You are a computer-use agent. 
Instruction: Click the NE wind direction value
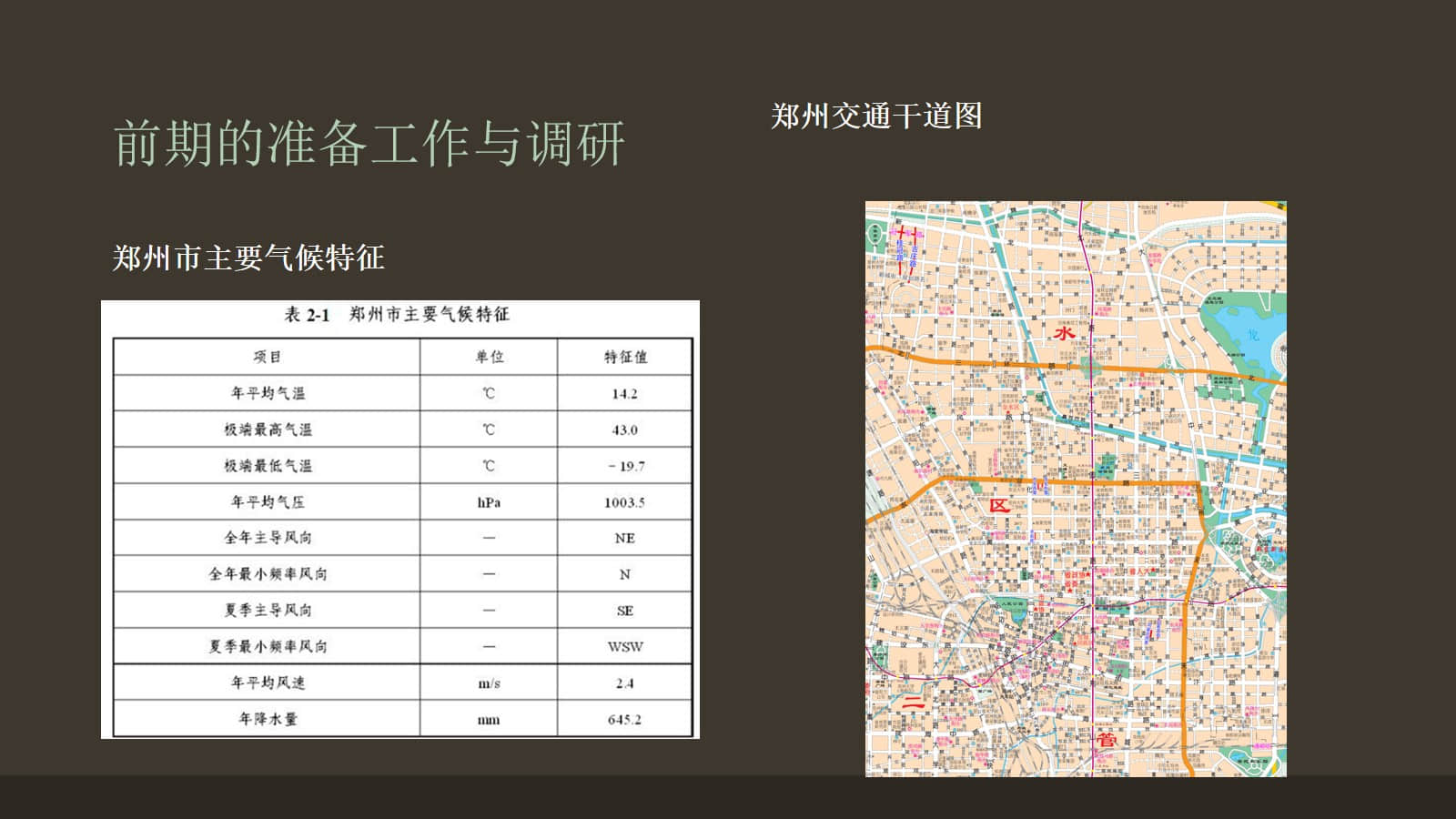(625, 538)
